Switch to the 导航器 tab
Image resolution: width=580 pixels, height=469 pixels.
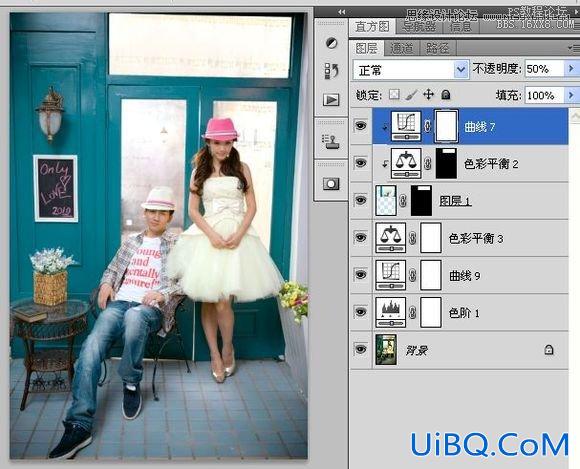pyautogui.click(x=419, y=27)
